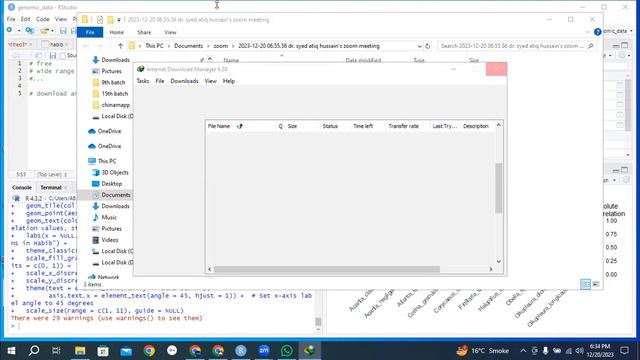The height and width of the screenshot is (360, 640).
Task: Switch to the RStudio Console tab
Action: coord(22,187)
